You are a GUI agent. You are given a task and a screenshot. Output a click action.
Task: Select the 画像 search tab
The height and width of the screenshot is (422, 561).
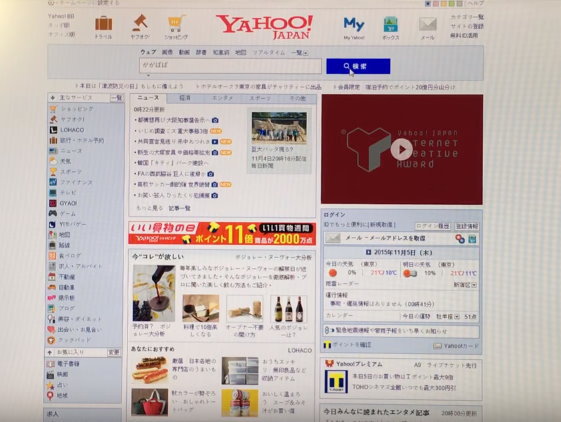coord(167,52)
